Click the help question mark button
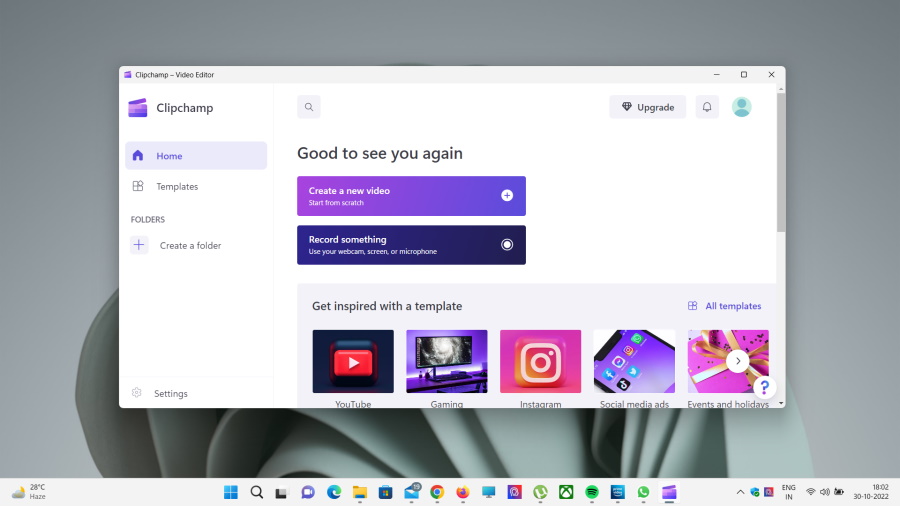This screenshot has width=900, height=506. coord(764,387)
